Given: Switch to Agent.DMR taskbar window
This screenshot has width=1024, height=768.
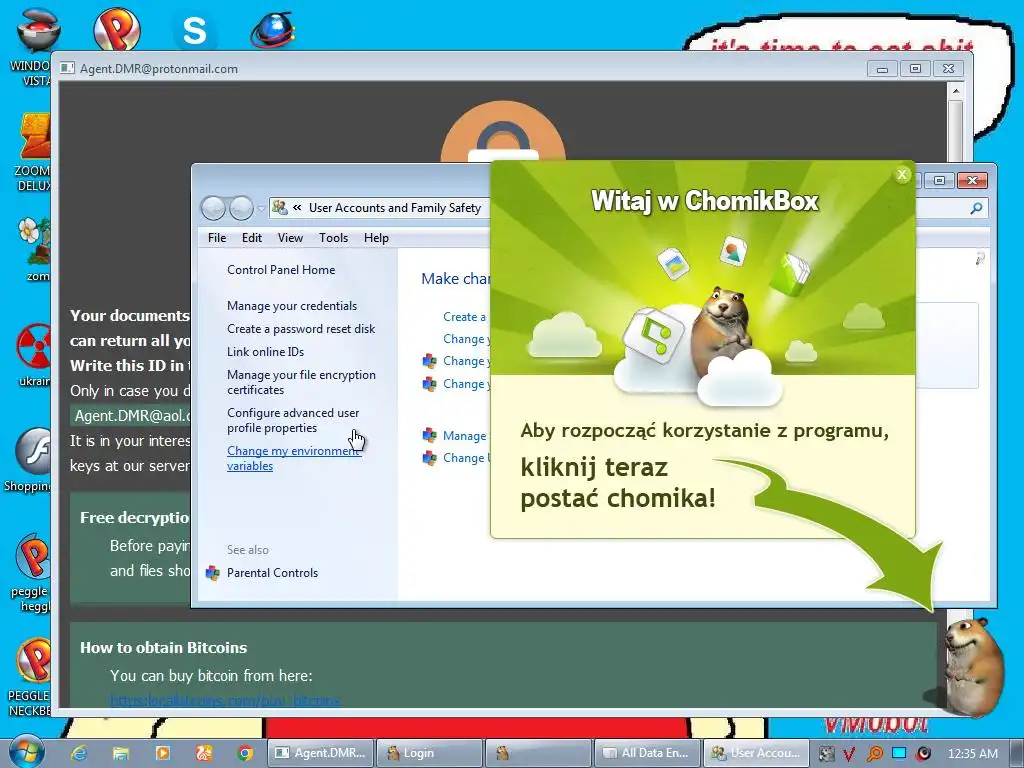Looking at the screenshot, I should [x=320, y=753].
